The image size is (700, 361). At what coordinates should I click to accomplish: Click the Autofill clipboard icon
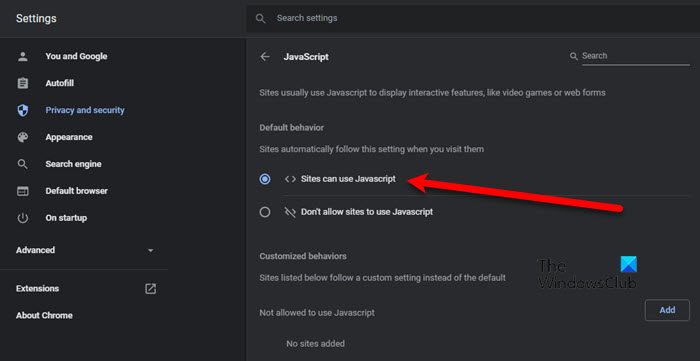coord(22,83)
